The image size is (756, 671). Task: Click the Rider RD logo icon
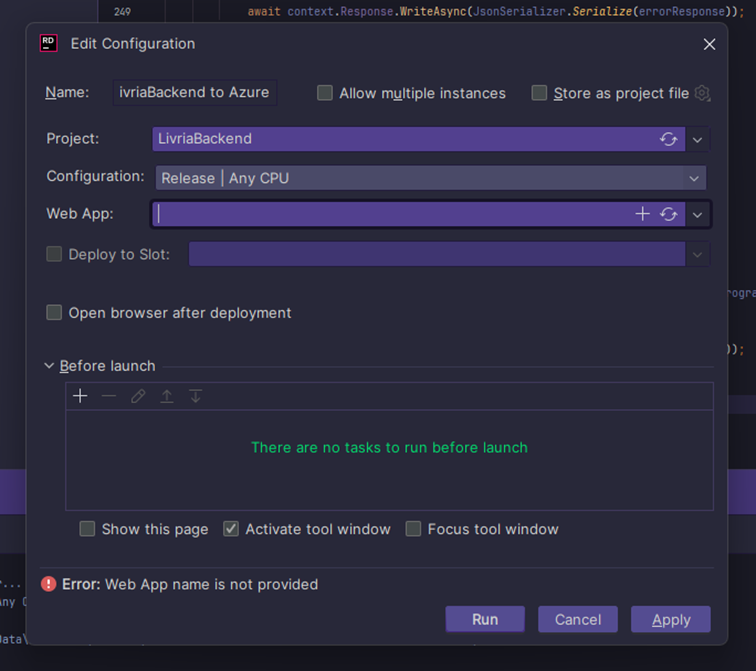pos(49,43)
